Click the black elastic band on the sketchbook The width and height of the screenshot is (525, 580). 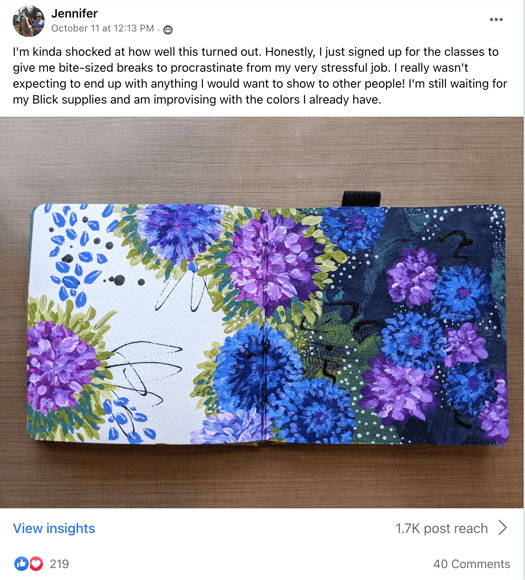tap(361, 199)
